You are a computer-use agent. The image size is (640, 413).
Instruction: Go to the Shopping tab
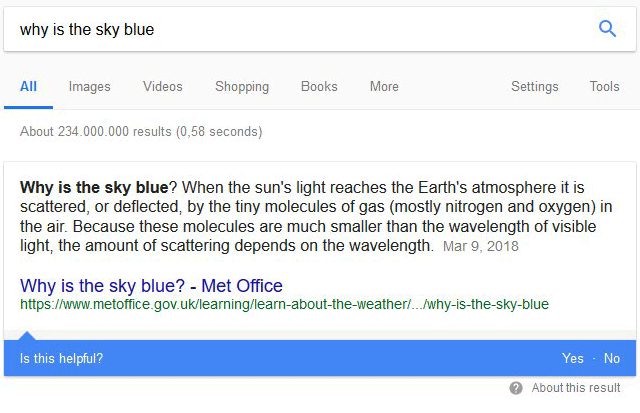tap(242, 87)
